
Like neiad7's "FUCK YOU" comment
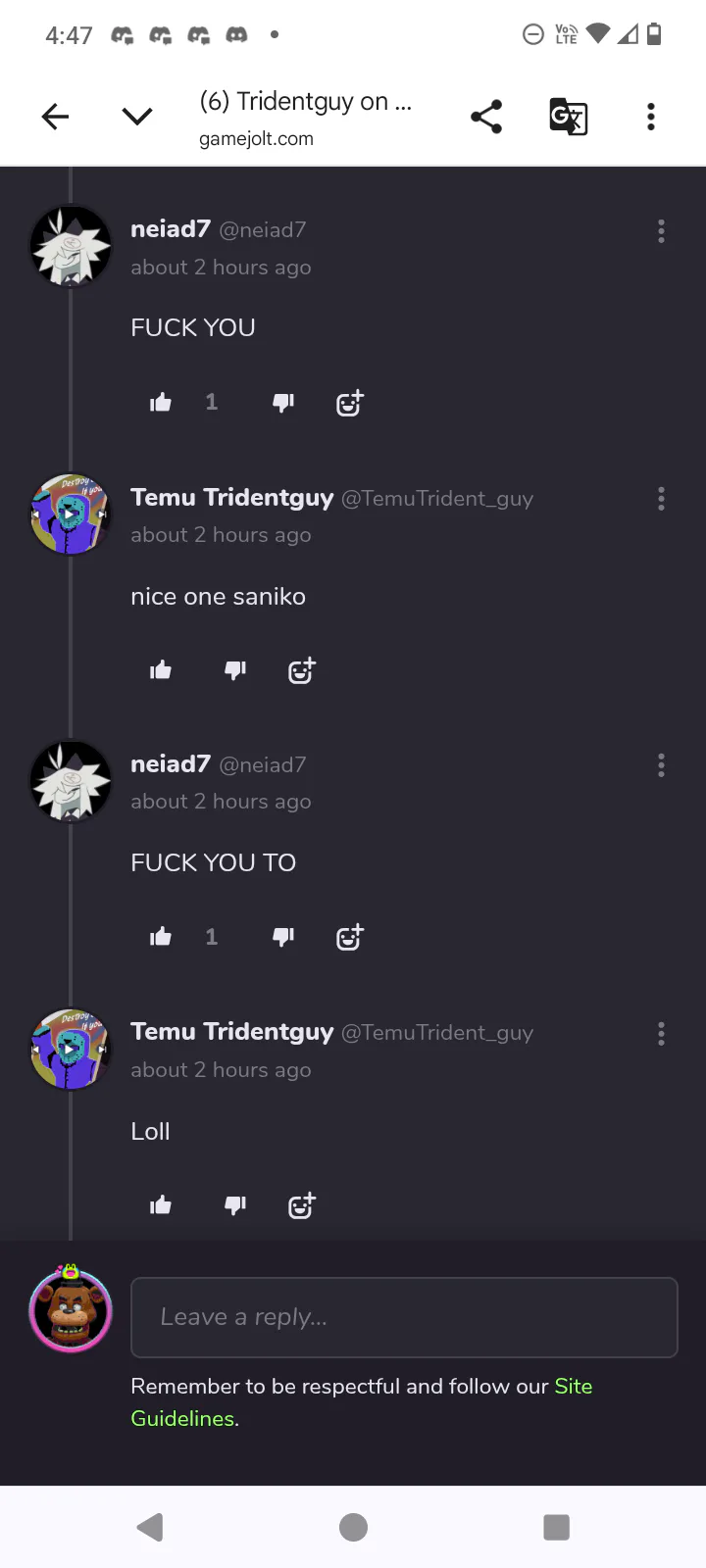click(x=161, y=402)
